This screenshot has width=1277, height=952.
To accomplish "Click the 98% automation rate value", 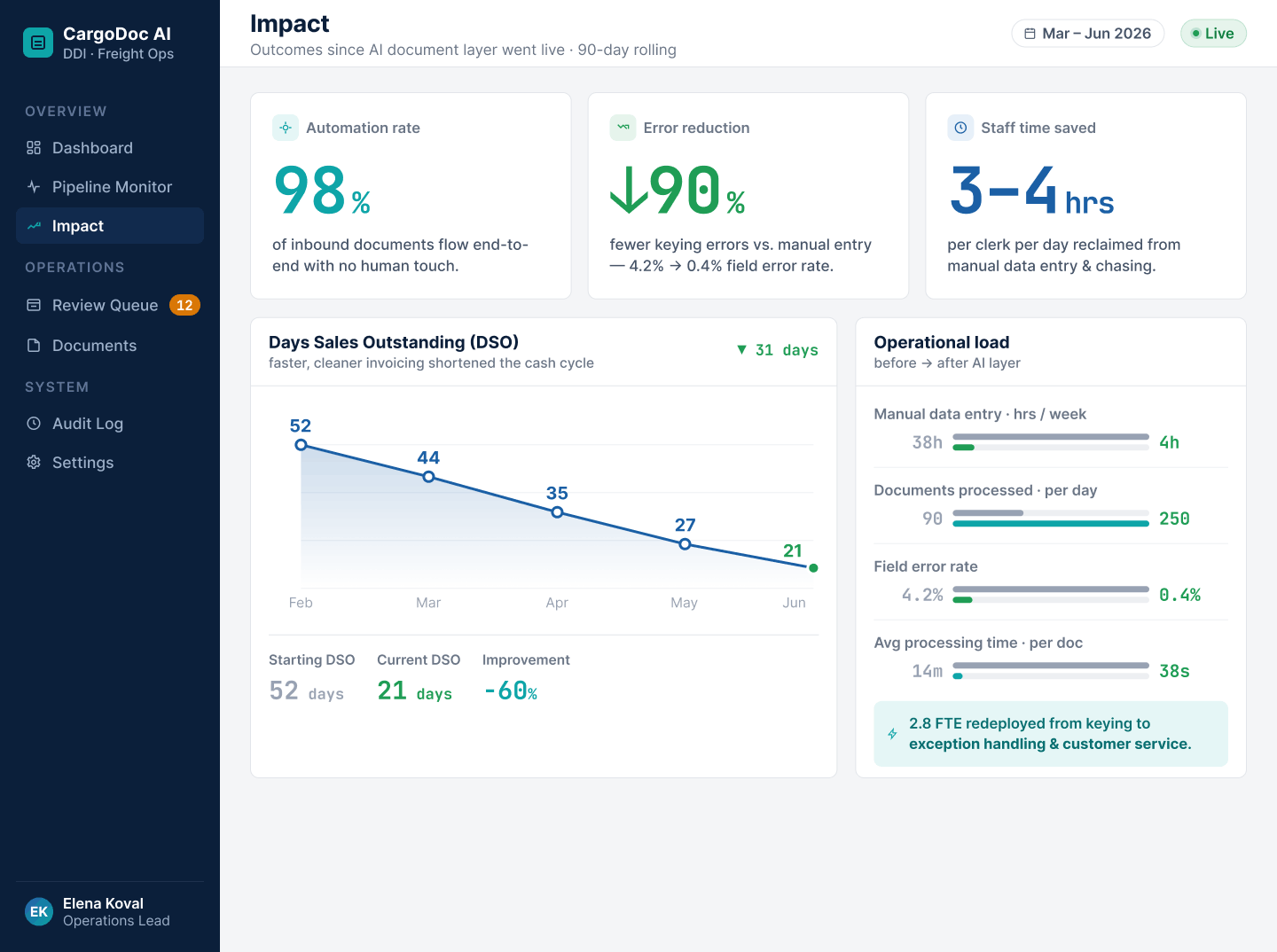I will (322, 191).
